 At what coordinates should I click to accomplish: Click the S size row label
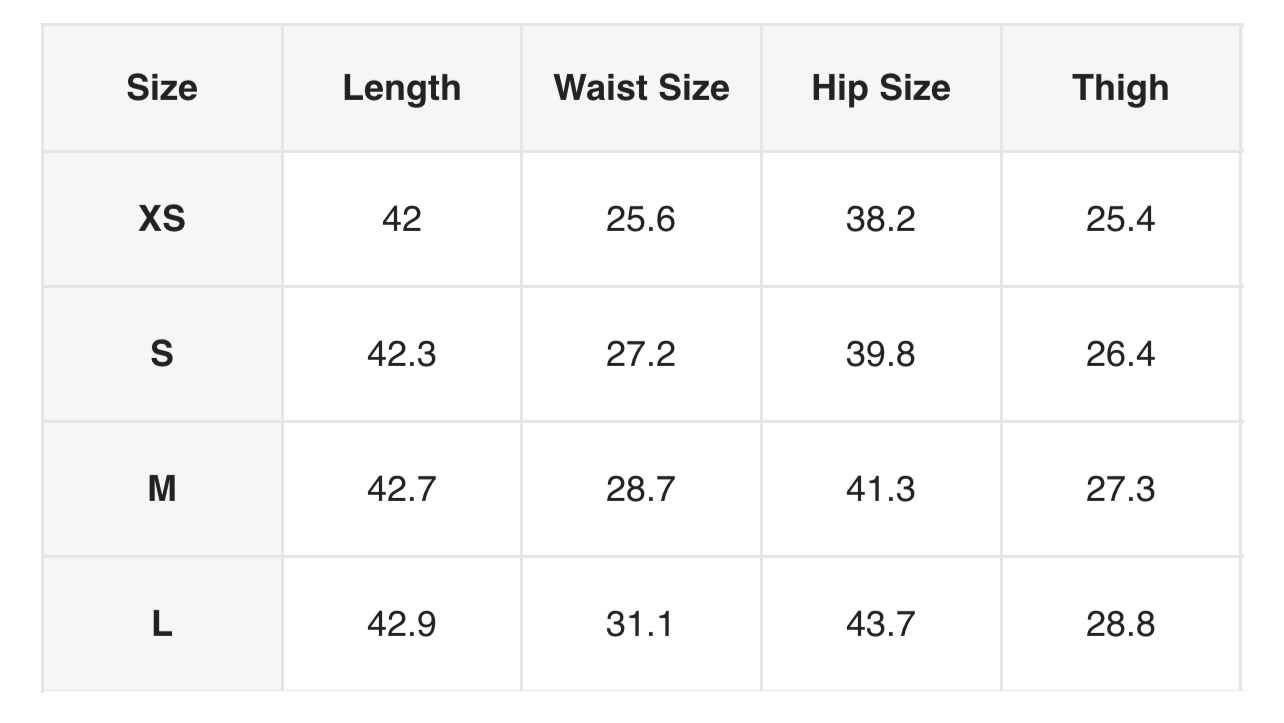(162, 354)
